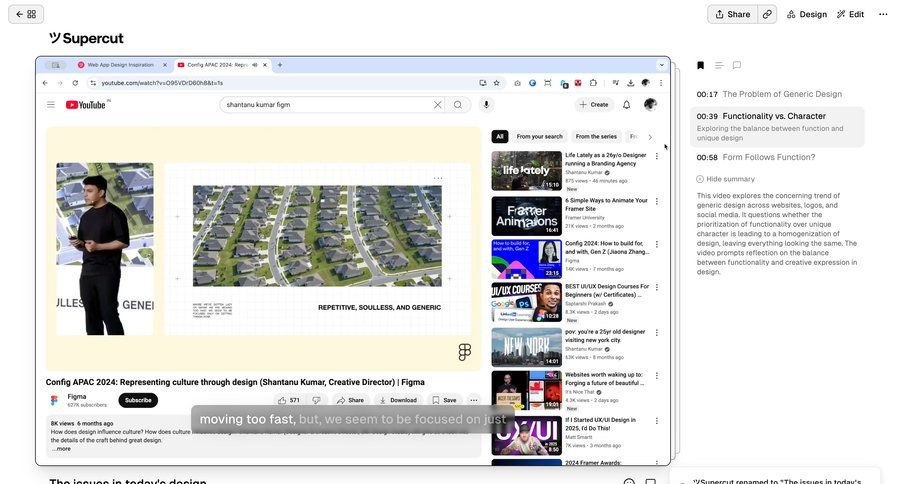The image size is (900, 484).
Task: Collapse the summary with Hide summary
Action: tap(726, 179)
